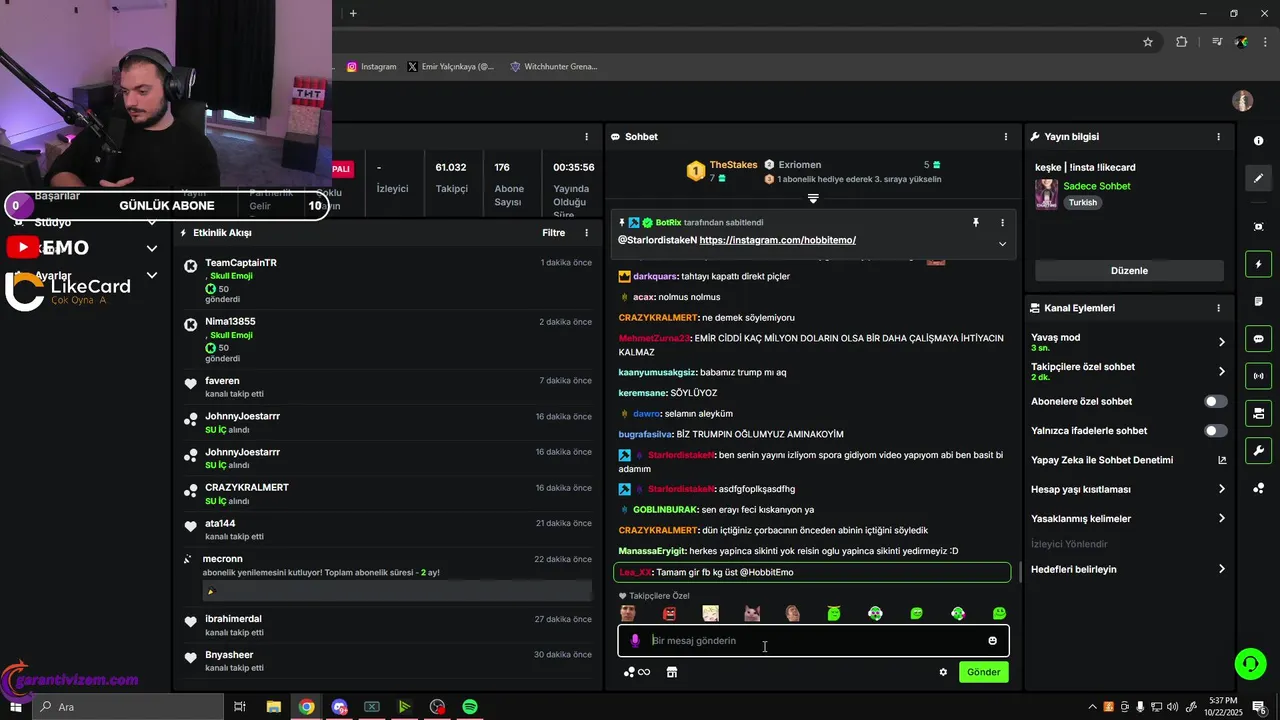Open Yapay Zeka ile Sohbet Denetimi link
The image size is (1280, 720).
tap(1129, 461)
